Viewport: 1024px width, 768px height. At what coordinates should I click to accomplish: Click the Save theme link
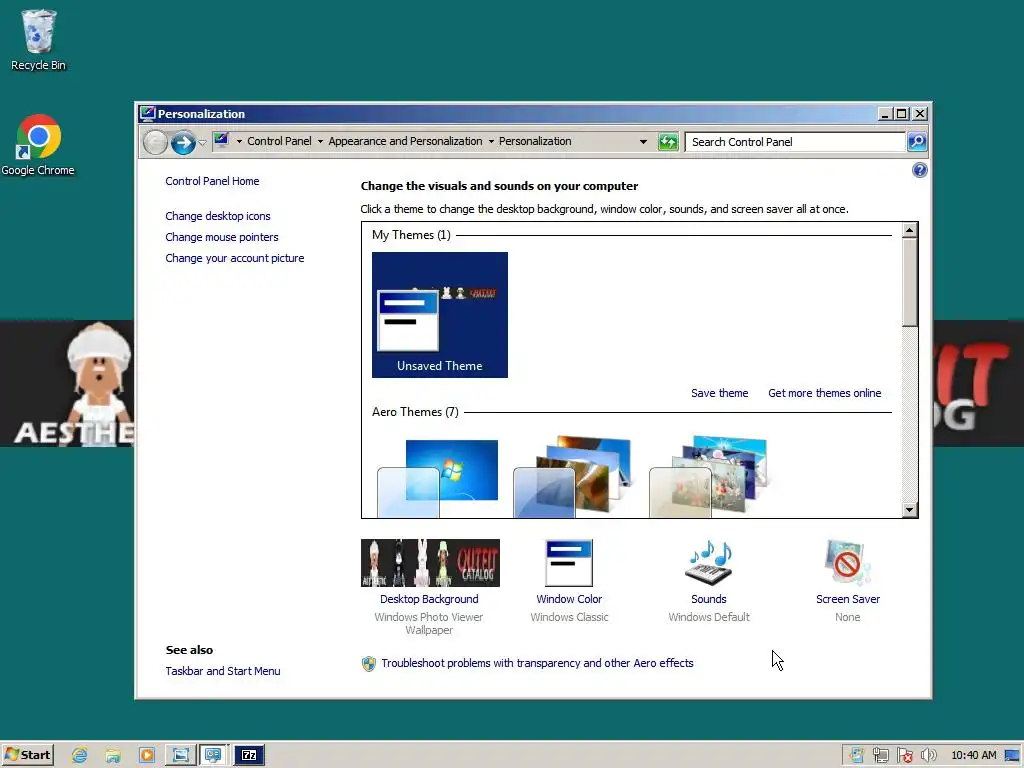coord(720,393)
